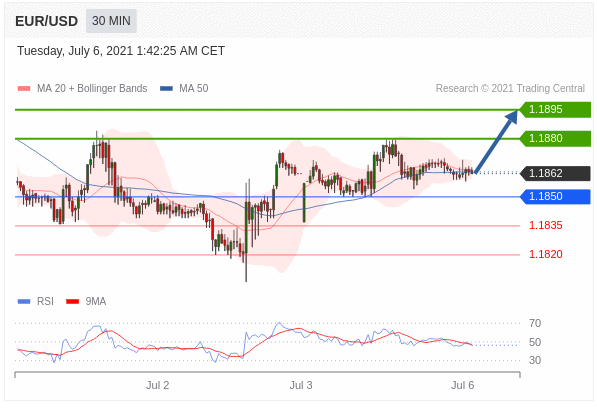Click the 30 MIN timeframe badge
This screenshot has height=408, width=597.
[x=111, y=21]
